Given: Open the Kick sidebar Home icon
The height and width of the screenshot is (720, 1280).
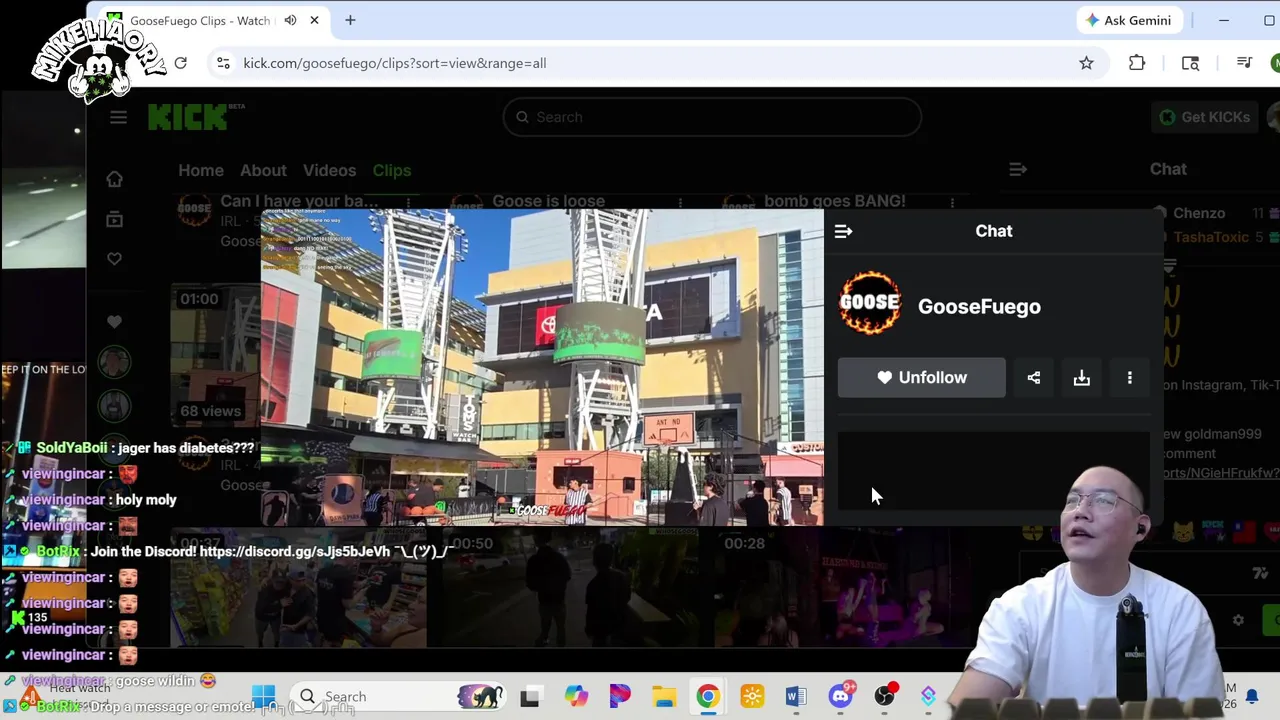Looking at the screenshot, I should pyautogui.click(x=115, y=179).
